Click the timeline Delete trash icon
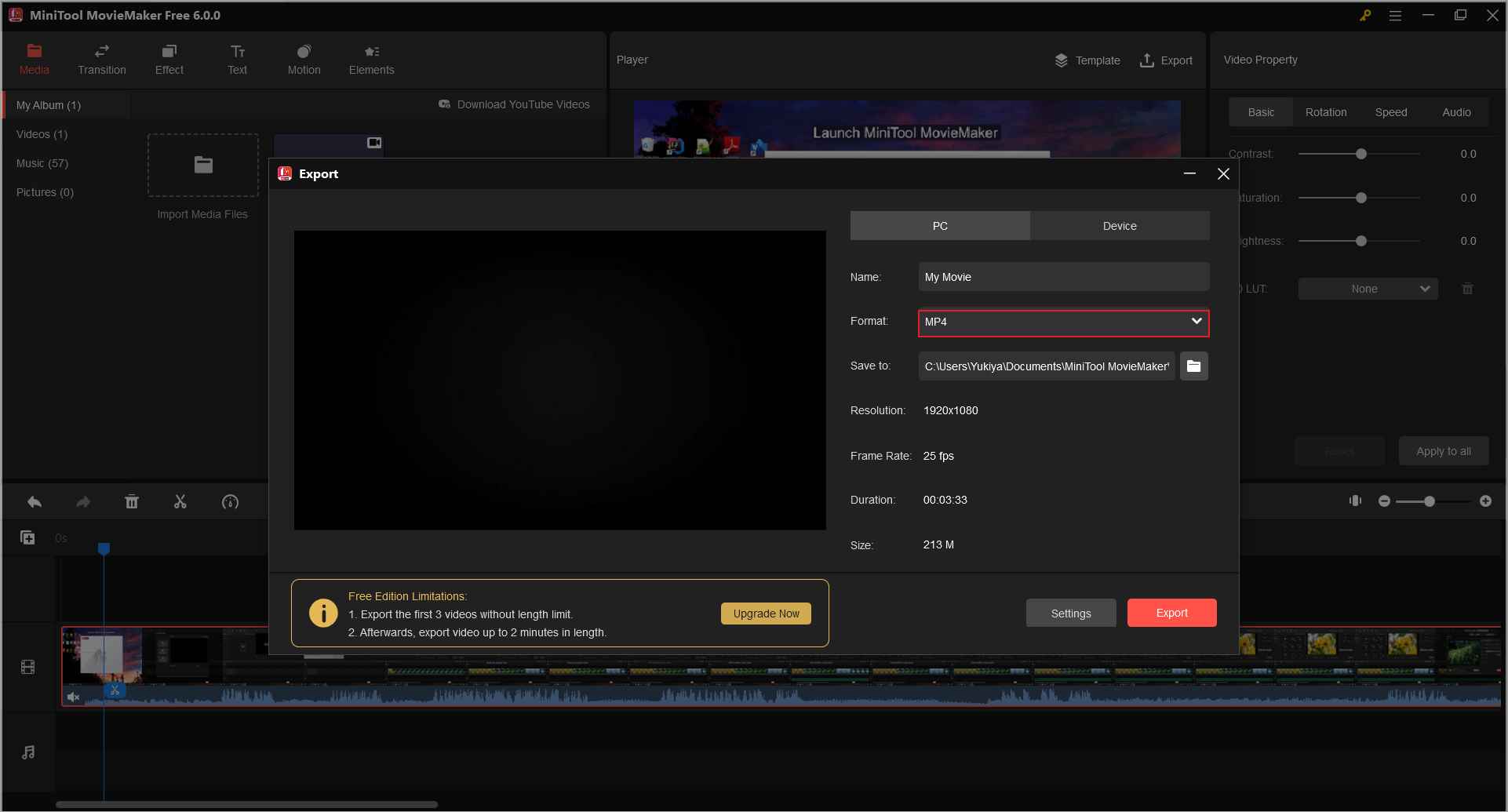 (132, 502)
